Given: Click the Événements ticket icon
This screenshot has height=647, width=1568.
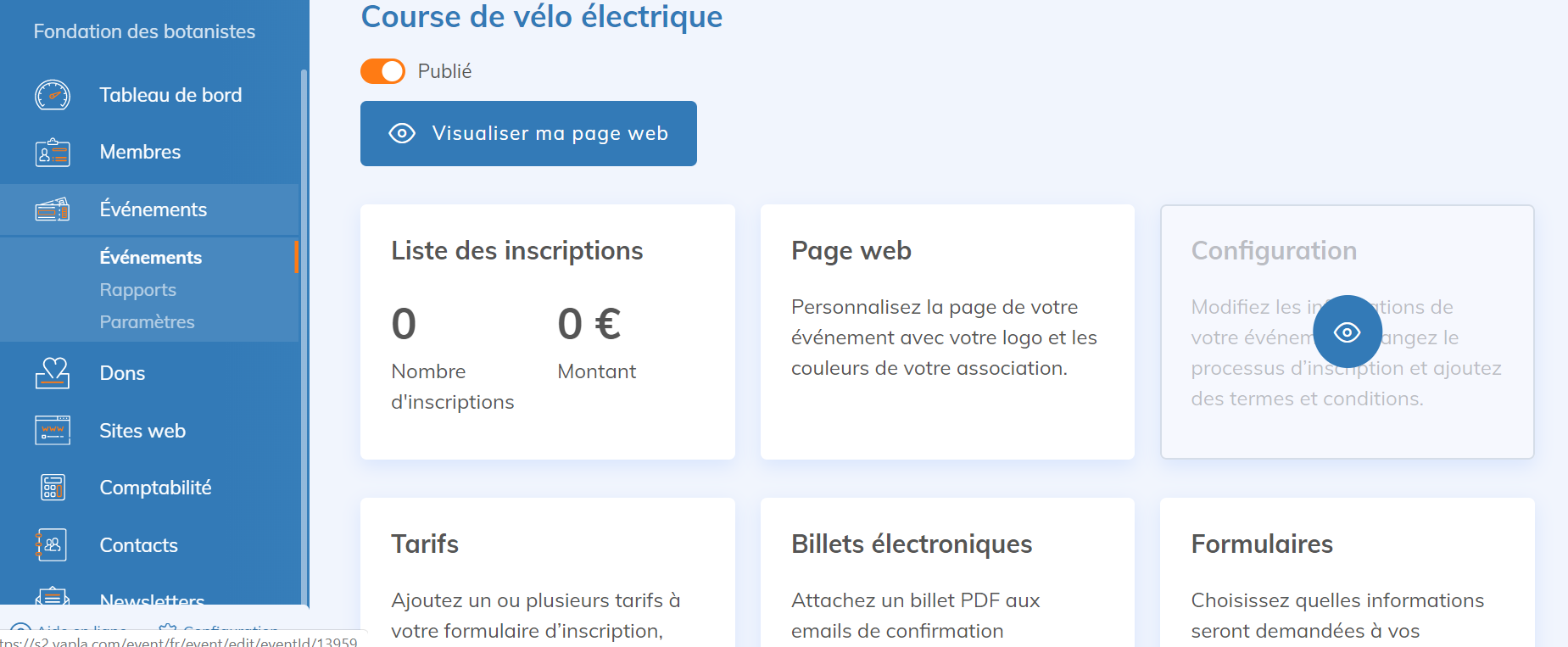Looking at the screenshot, I should click(x=53, y=209).
